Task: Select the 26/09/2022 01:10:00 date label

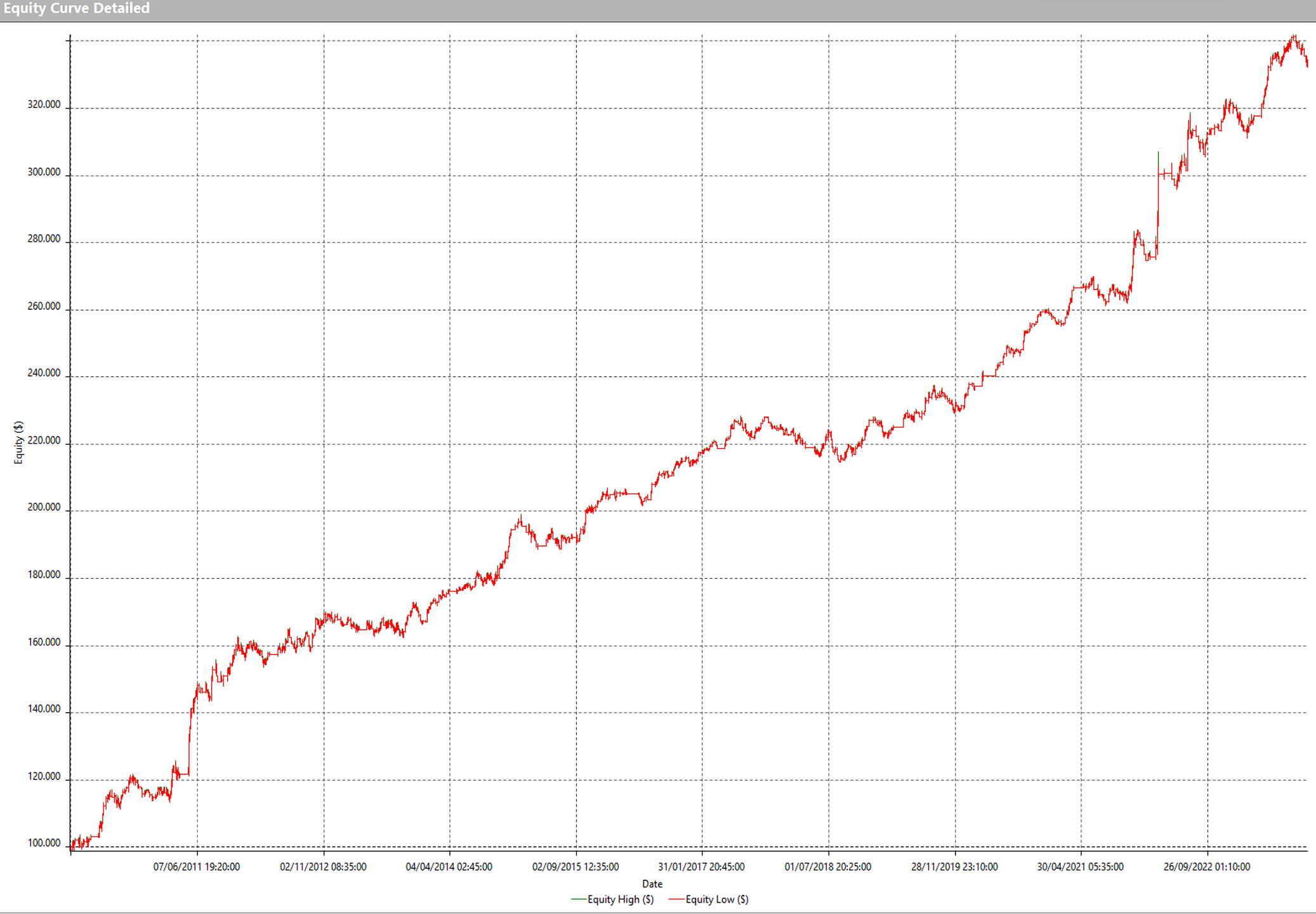Action: point(1206,867)
